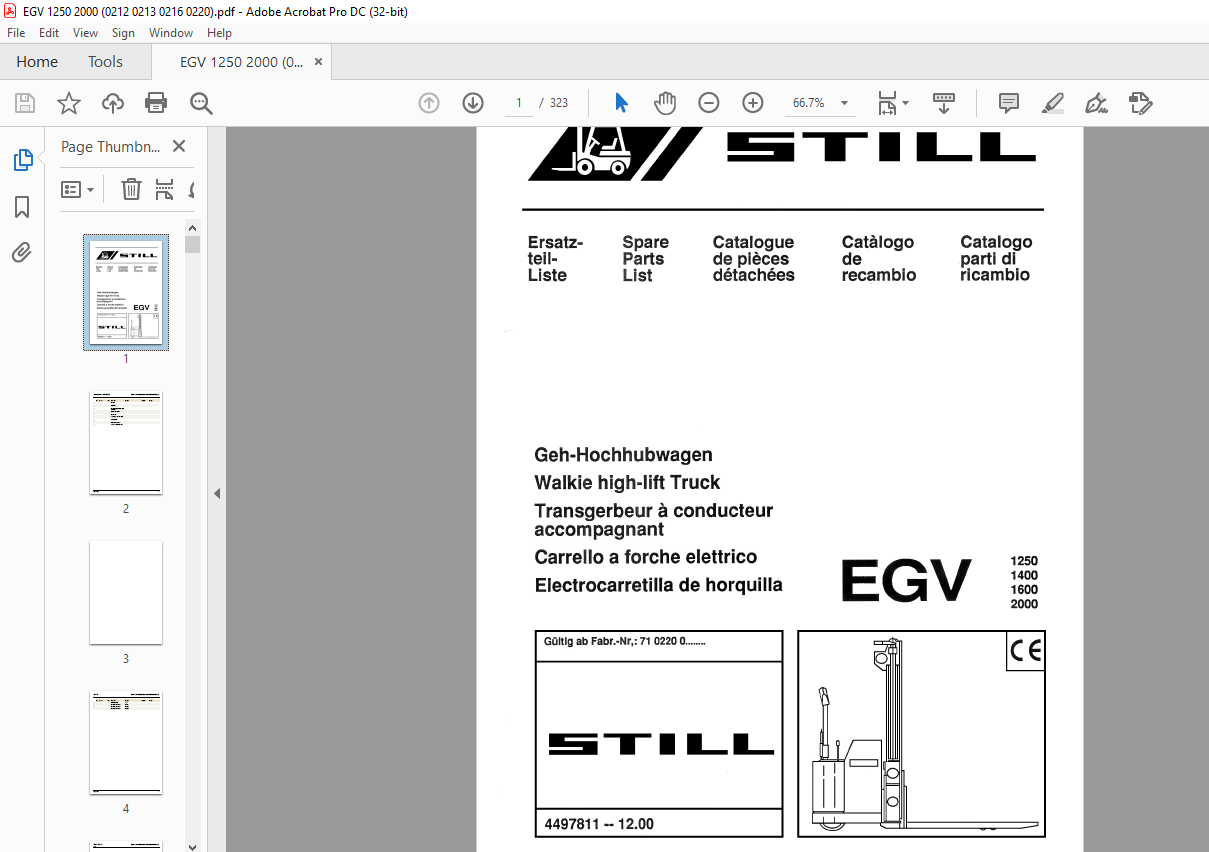
Task: Open the Help menu
Action: pyautogui.click(x=219, y=33)
